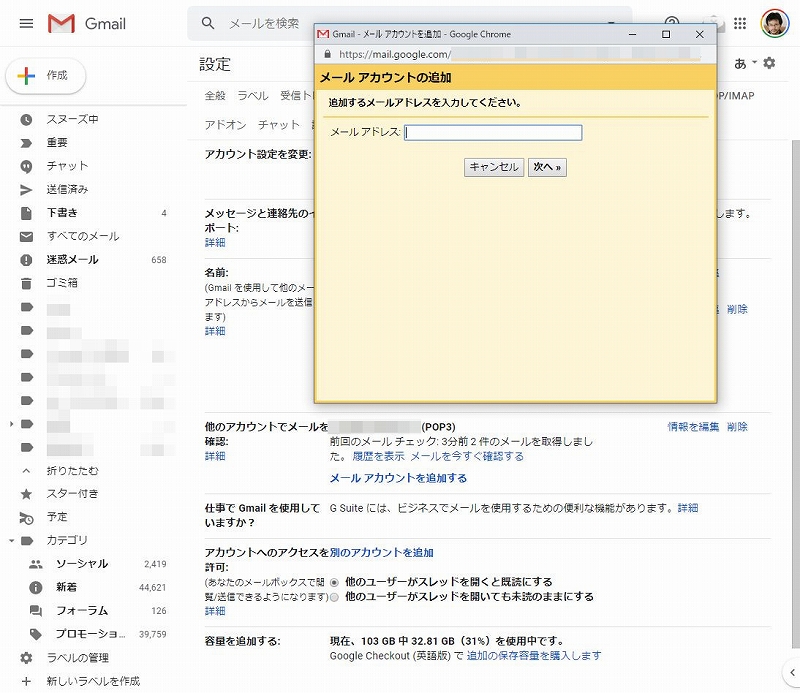Click 詳細 link under 名前 section
This screenshot has height=693, width=800.
click(x=215, y=331)
